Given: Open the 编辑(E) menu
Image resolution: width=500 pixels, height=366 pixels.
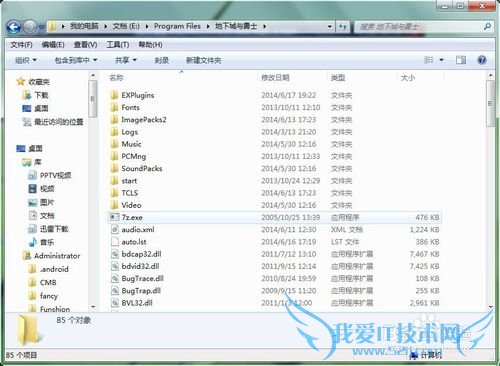Looking at the screenshot, I should pos(53,45).
